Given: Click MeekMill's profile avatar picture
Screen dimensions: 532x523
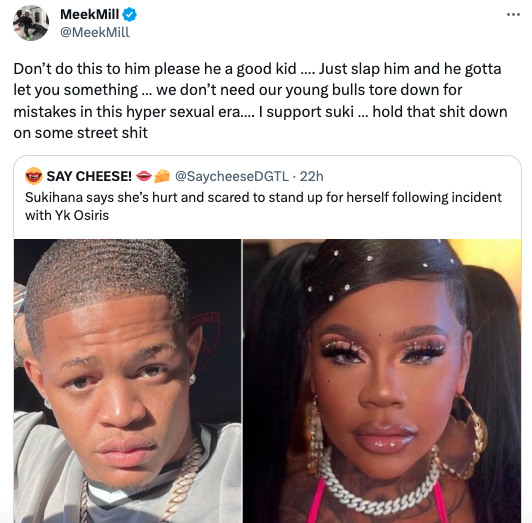Looking at the screenshot, I should pos(31,23).
